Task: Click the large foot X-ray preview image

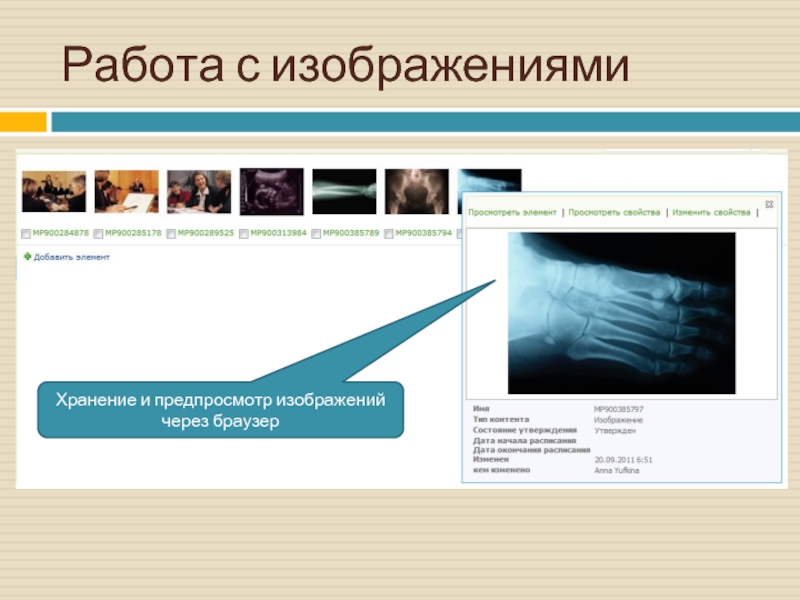Action: [621, 313]
